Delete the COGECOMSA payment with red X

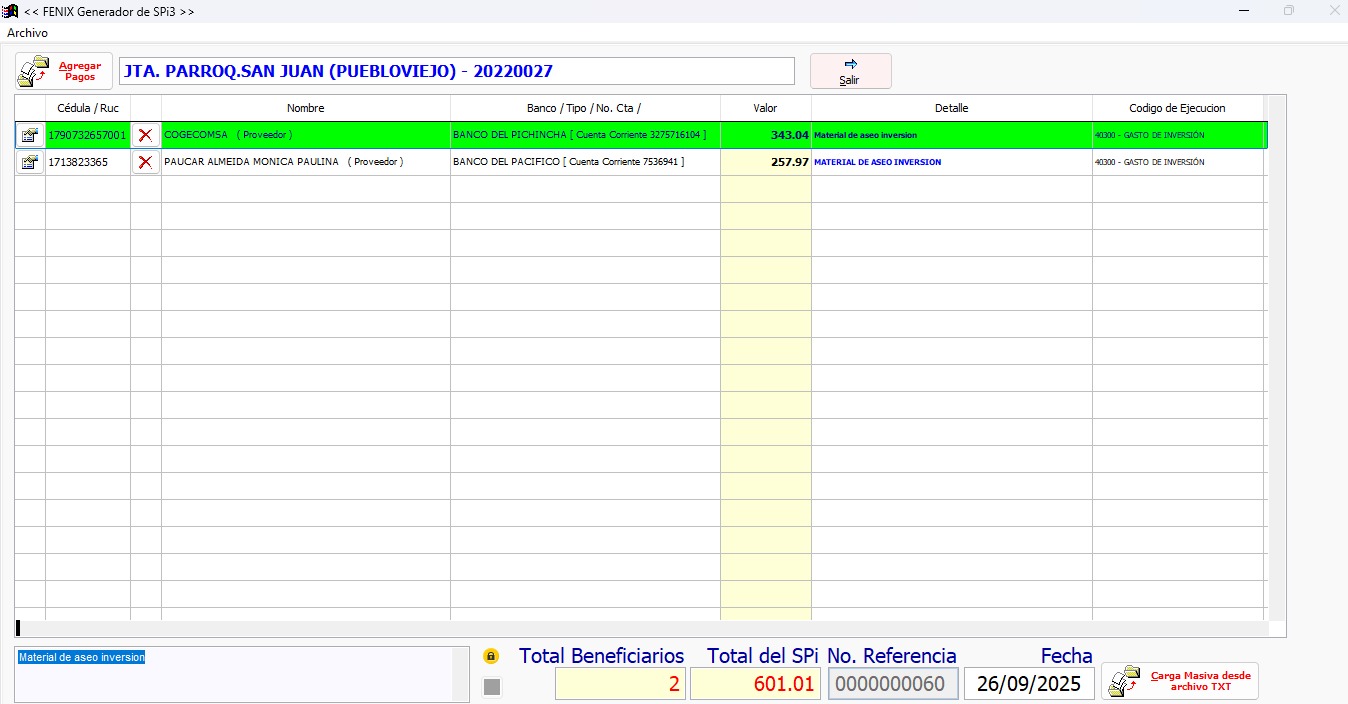(x=146, y=135)
